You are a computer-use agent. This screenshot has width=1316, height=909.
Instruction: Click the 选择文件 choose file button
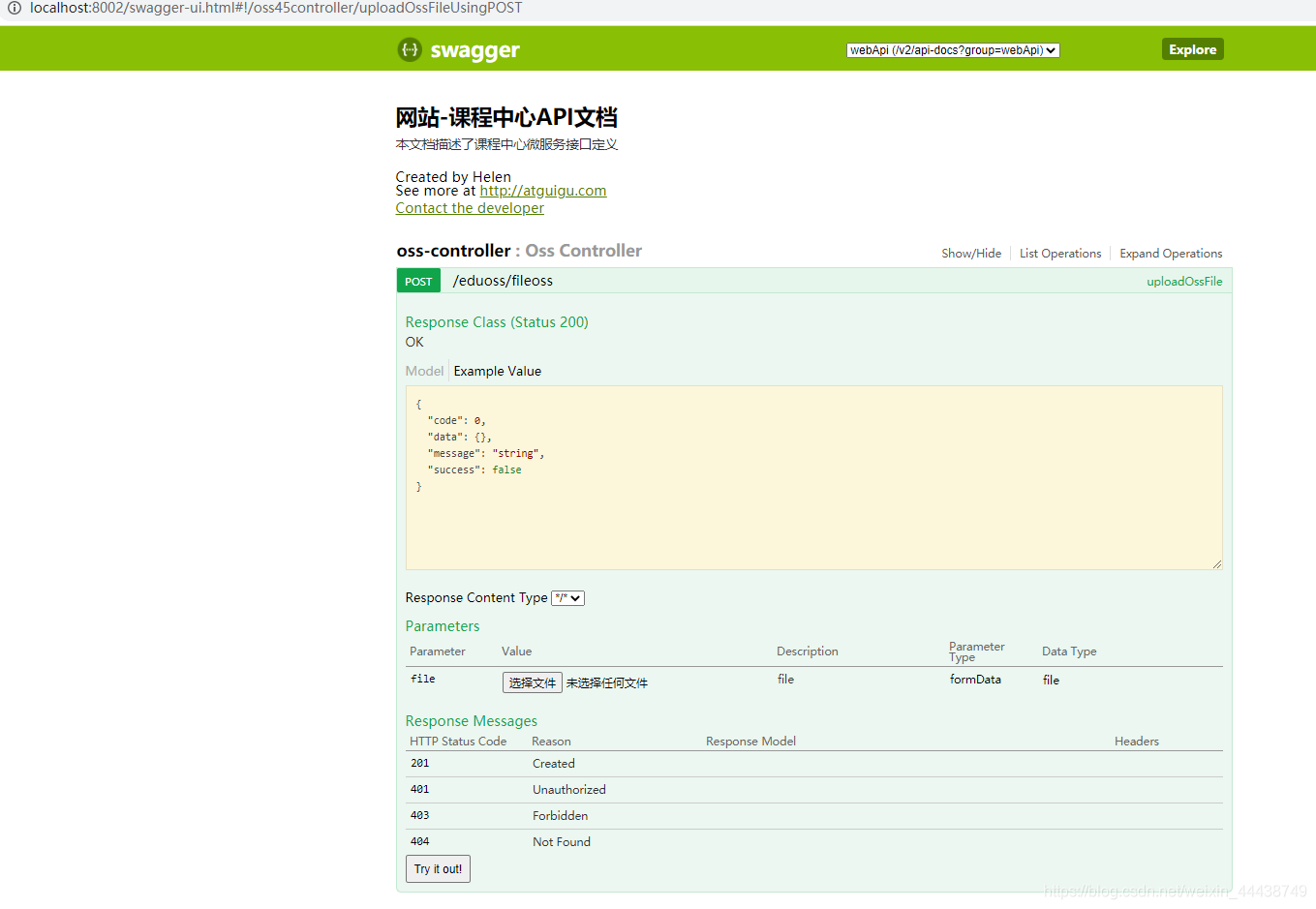pyautogui.click(x=533, y=682)
